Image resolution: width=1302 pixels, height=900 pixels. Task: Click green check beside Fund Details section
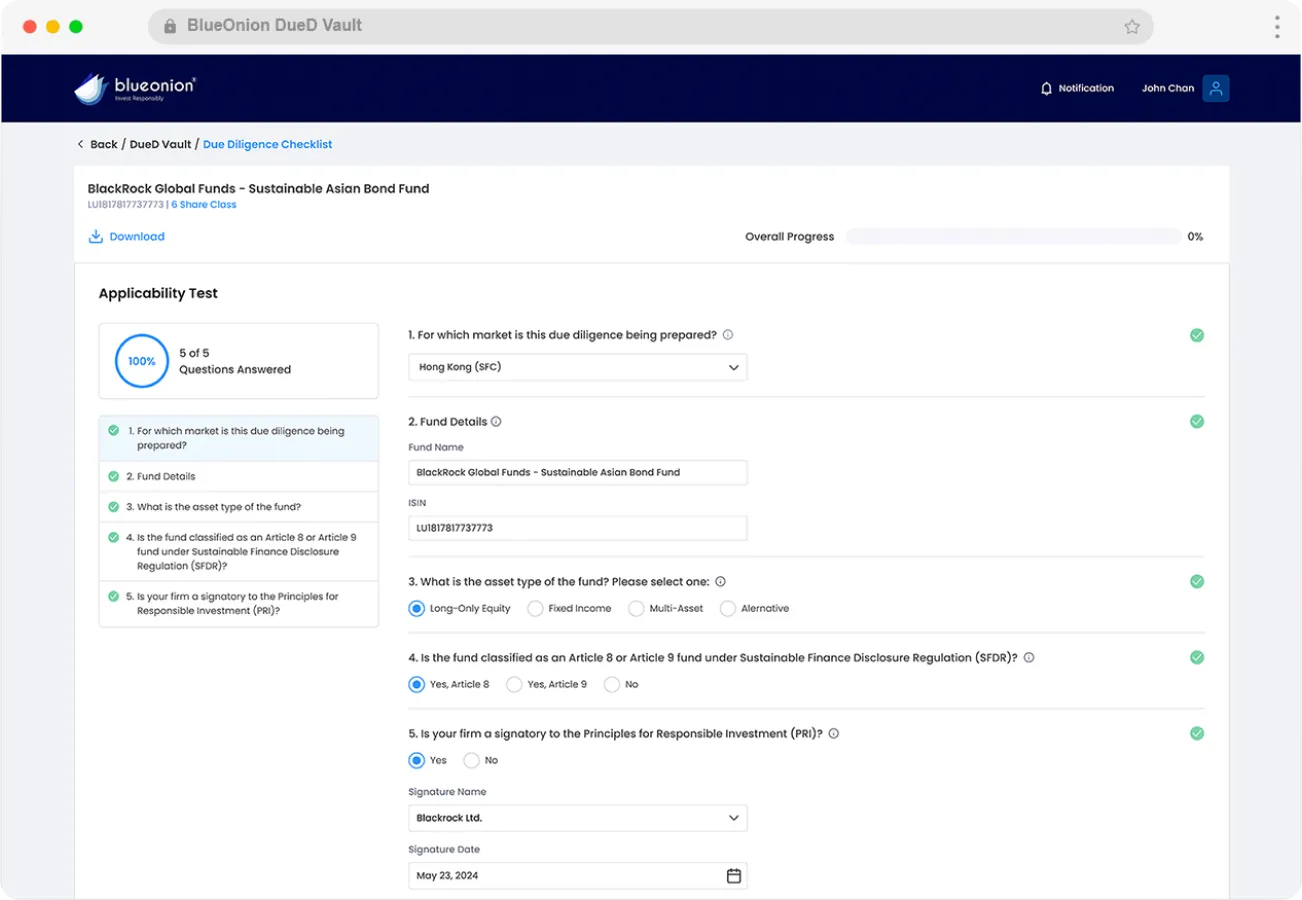pos(1197,422)
